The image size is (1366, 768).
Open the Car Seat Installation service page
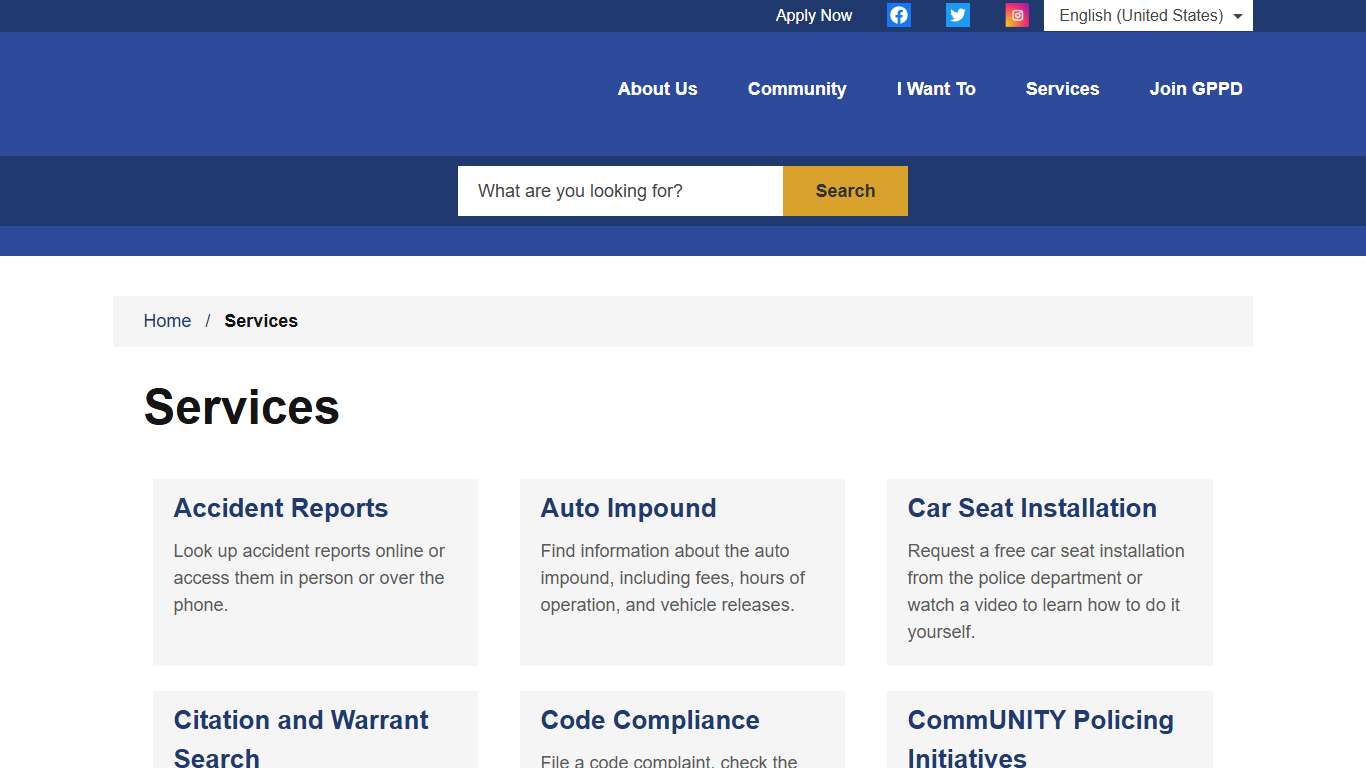click(x=1031, y=508)
